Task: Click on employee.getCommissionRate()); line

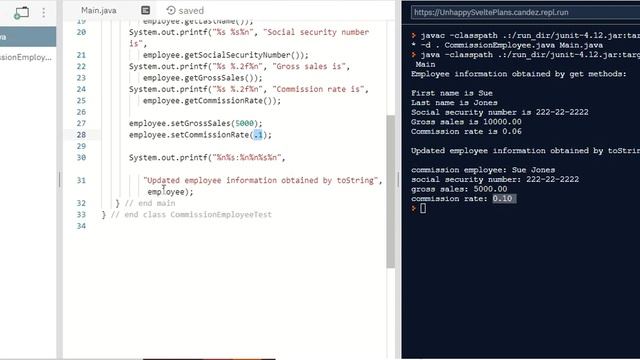Action: (212, 100)
